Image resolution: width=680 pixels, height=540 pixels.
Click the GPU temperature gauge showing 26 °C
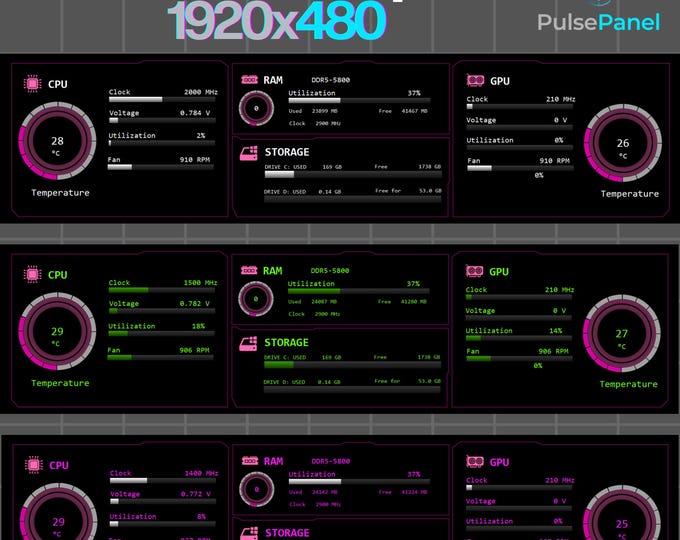(623, 143)
